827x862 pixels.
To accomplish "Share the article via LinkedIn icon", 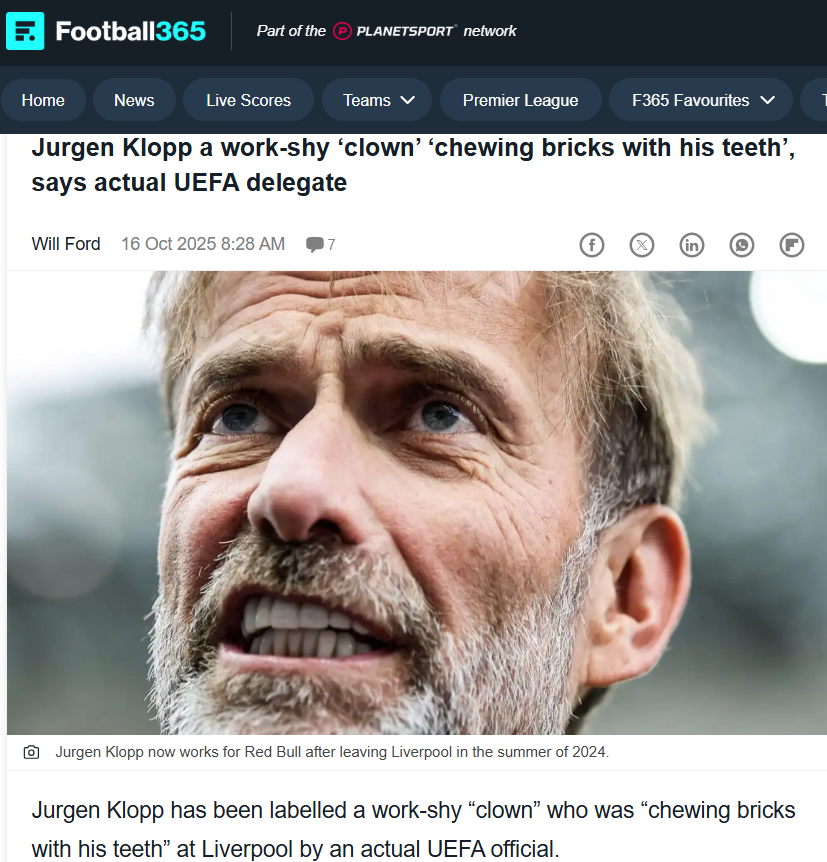I will (692, 245).
